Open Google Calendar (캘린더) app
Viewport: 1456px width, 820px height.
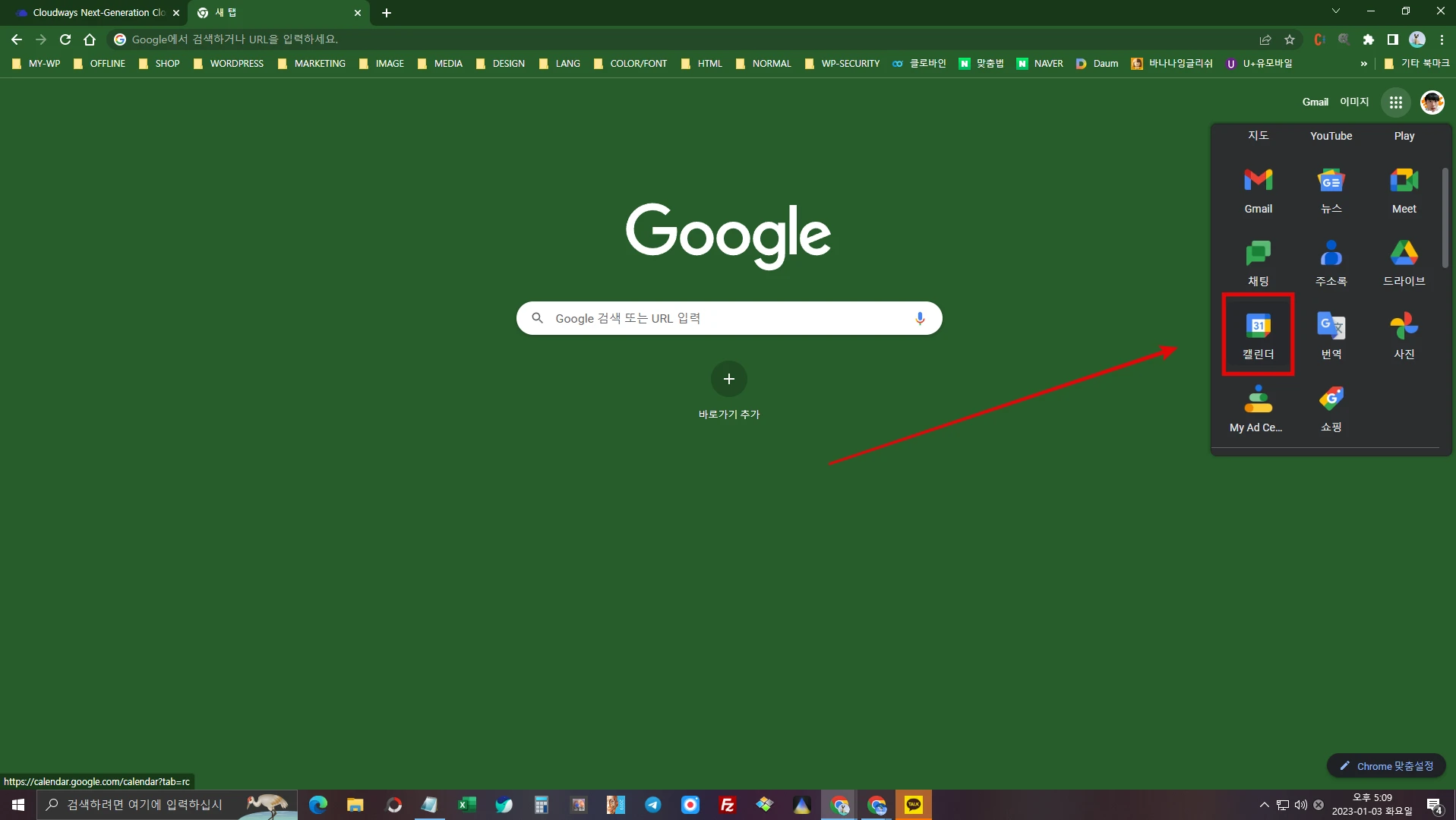(1258, 335)
